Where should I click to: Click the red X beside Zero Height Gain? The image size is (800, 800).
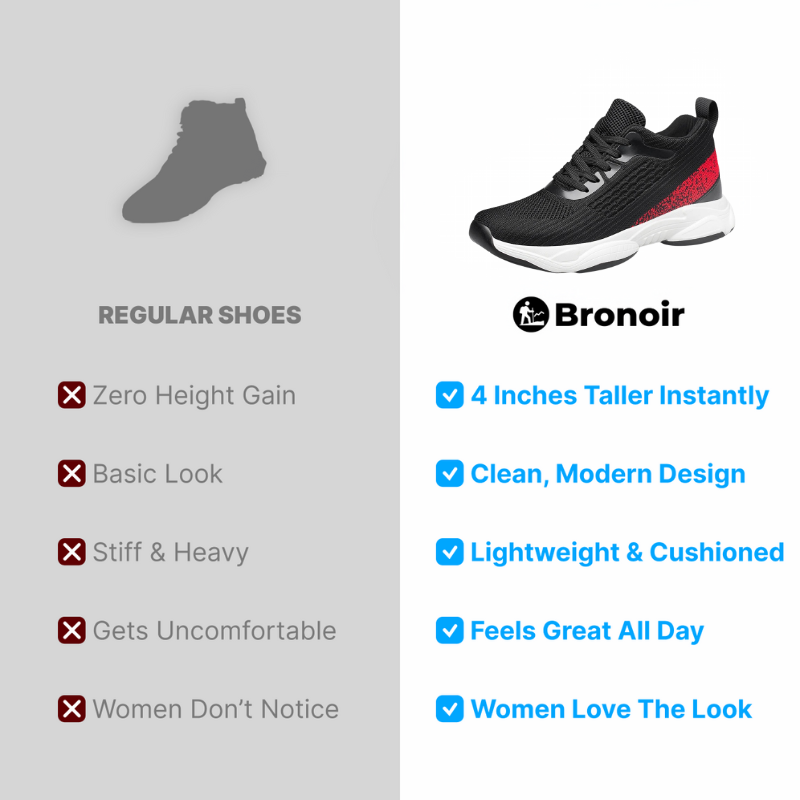(71, 395)
